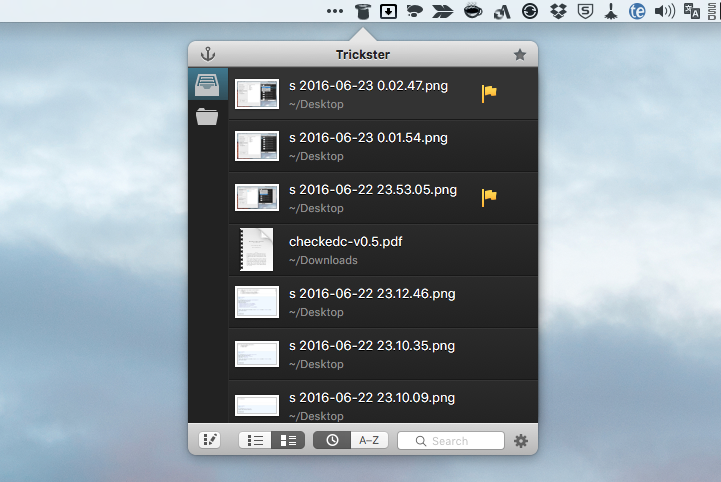Click the broom cleaner menu bar icon
The height and width of the screenshot is (482, 721).
pyautogui.click(x=611, y=11)
